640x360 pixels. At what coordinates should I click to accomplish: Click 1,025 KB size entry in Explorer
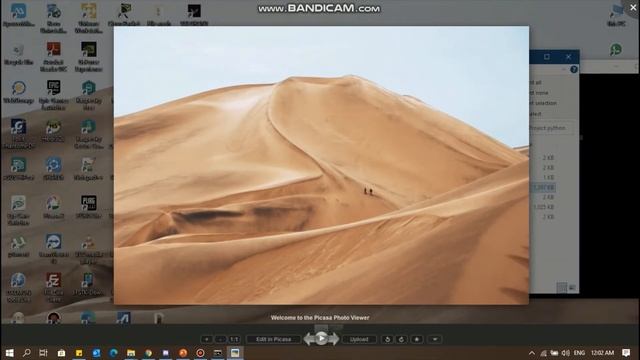coord(544,207)
